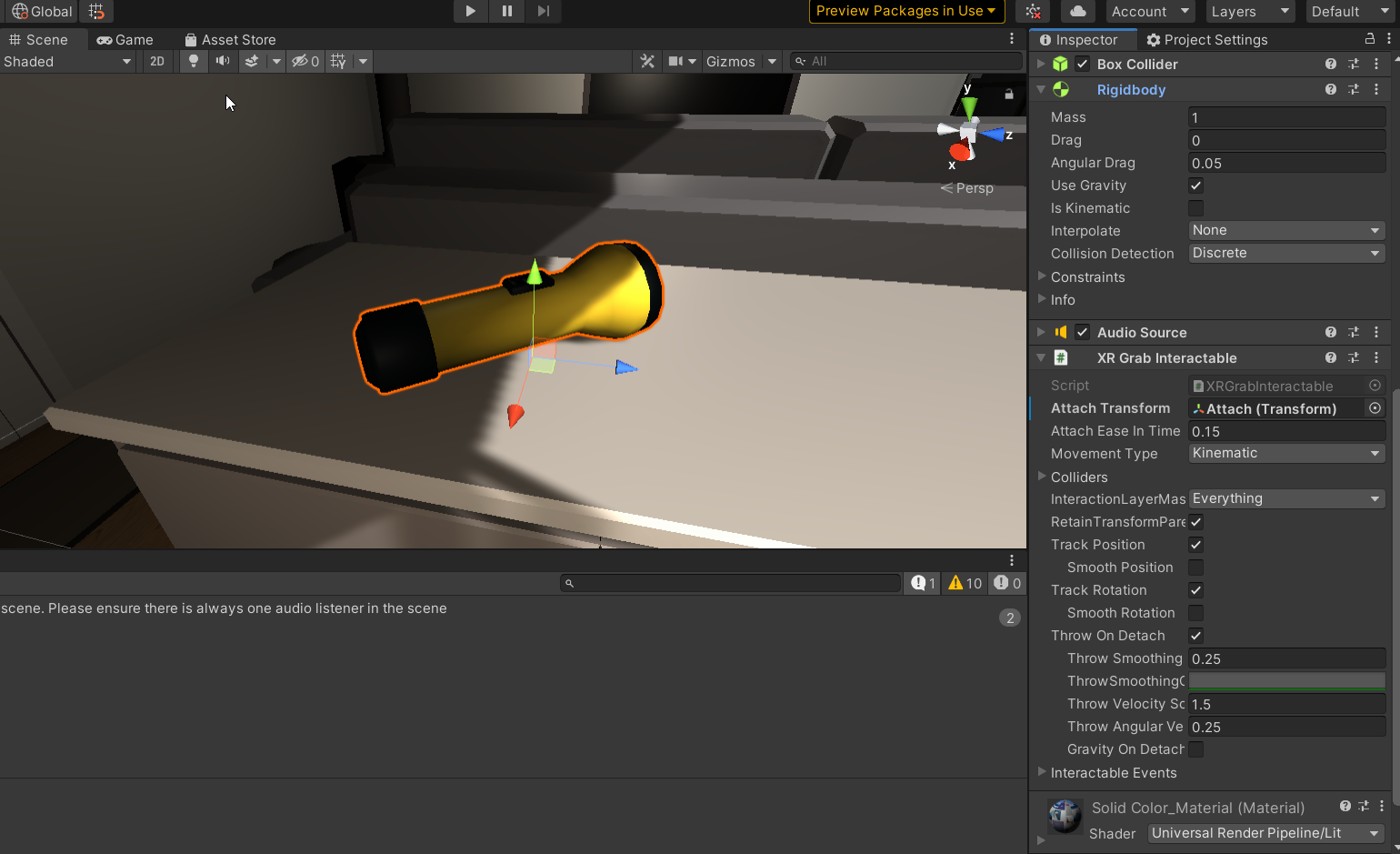This screenshot has height=854, width=1400.
Task: Enable the Smooth Position checkbox
Action: 1195,568
